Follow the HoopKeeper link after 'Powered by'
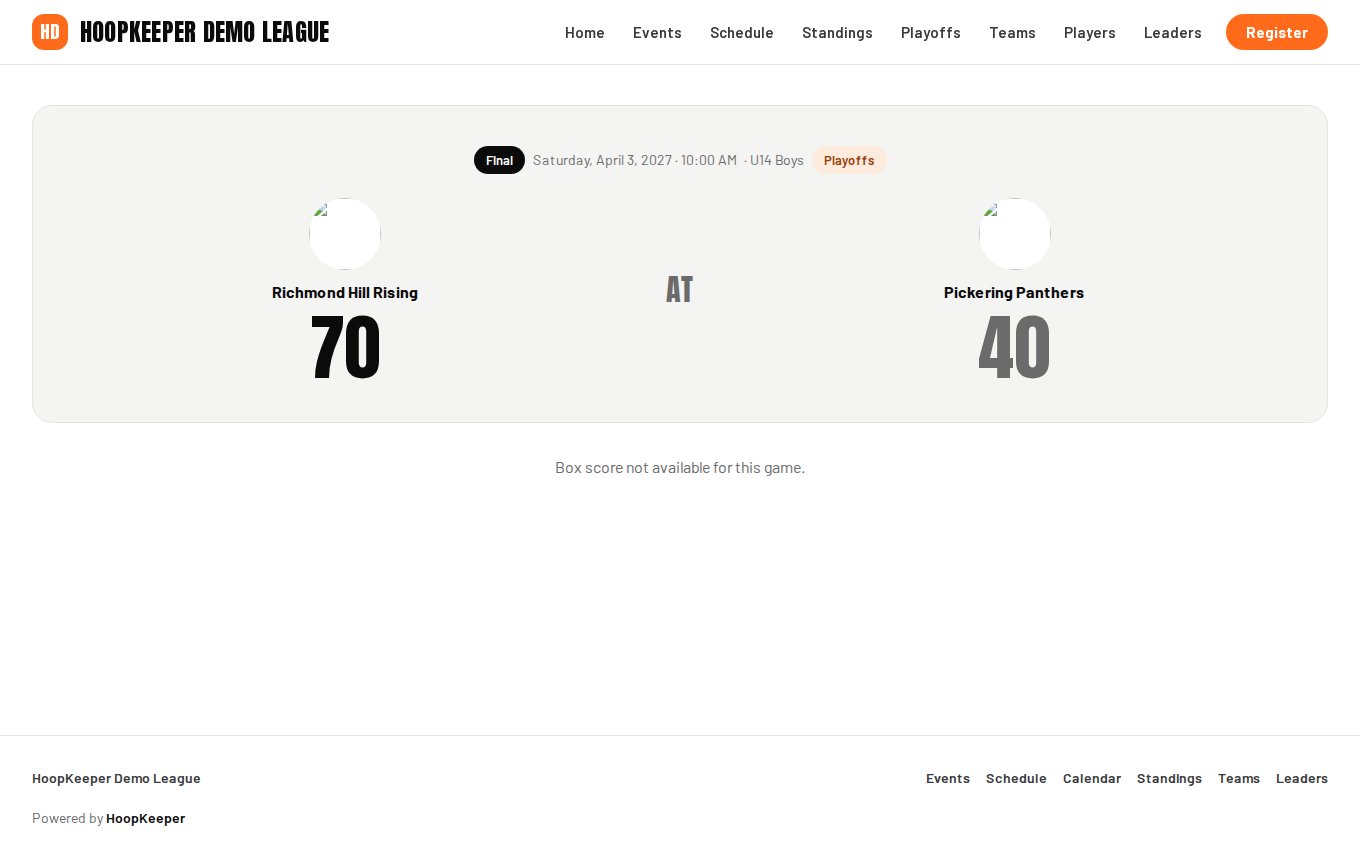The width and height of the screenshot is (1360, 860). (146, 818)
